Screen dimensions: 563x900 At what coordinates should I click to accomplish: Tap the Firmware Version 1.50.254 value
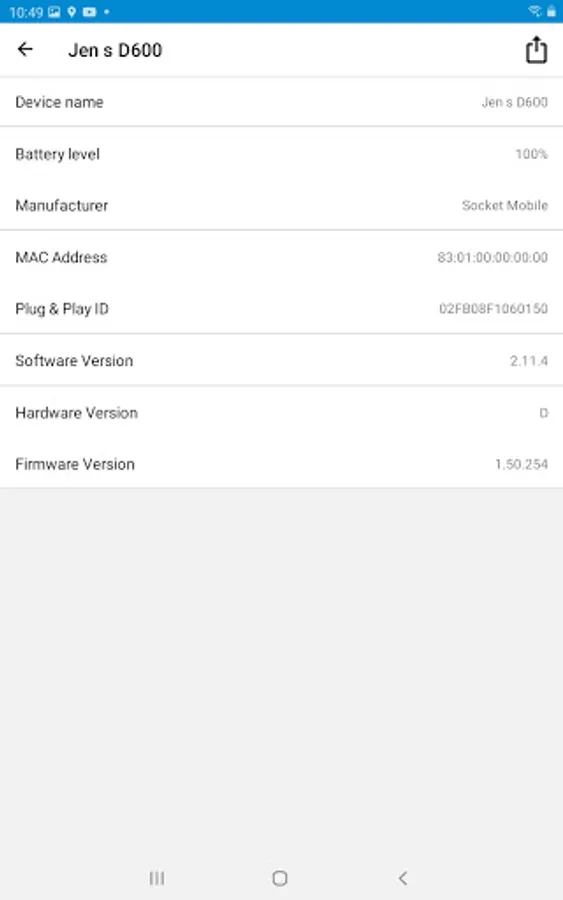tap(521, 464)
